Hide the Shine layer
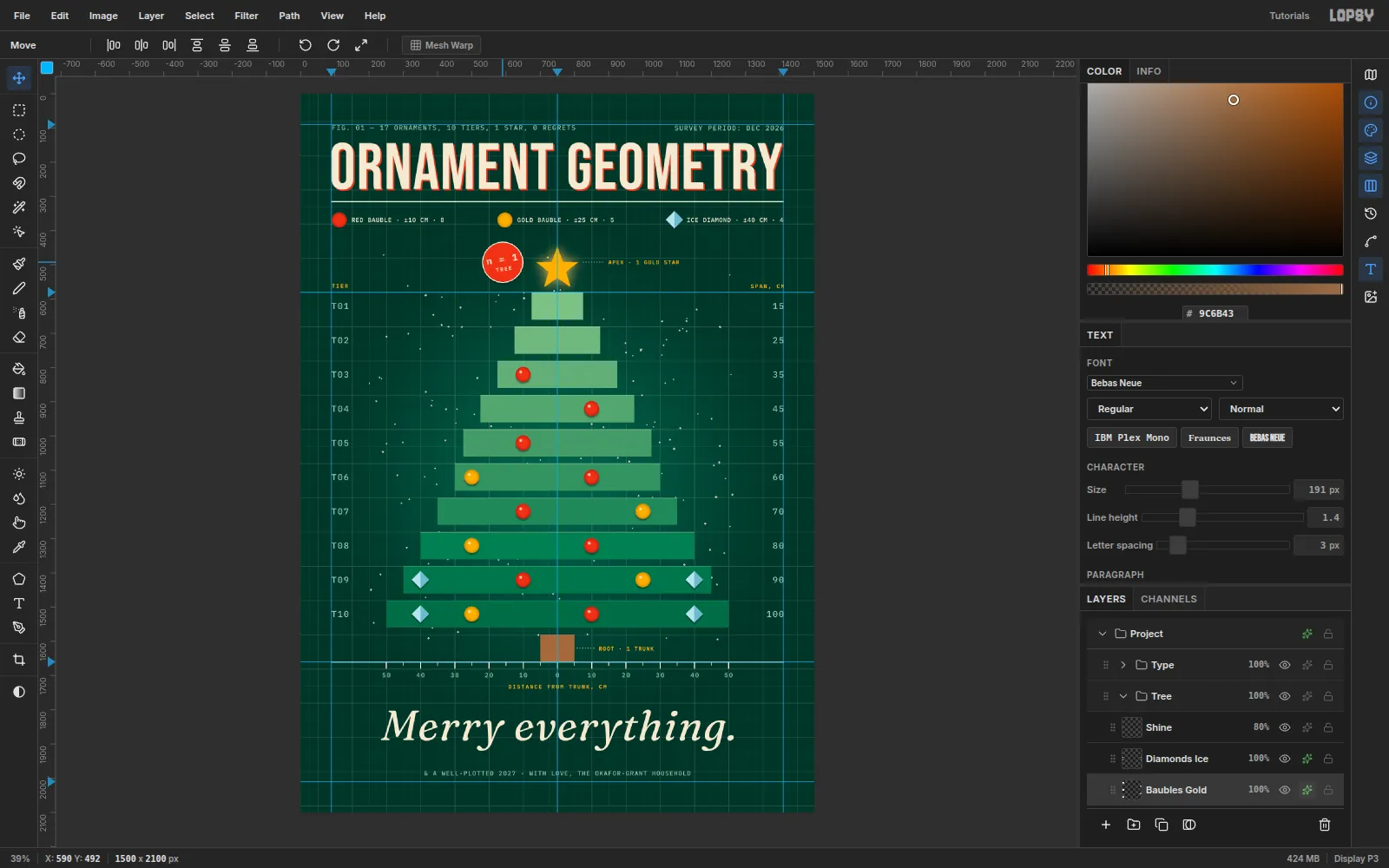Viewport: 1389px width, 868px height. pos(1285,727)
